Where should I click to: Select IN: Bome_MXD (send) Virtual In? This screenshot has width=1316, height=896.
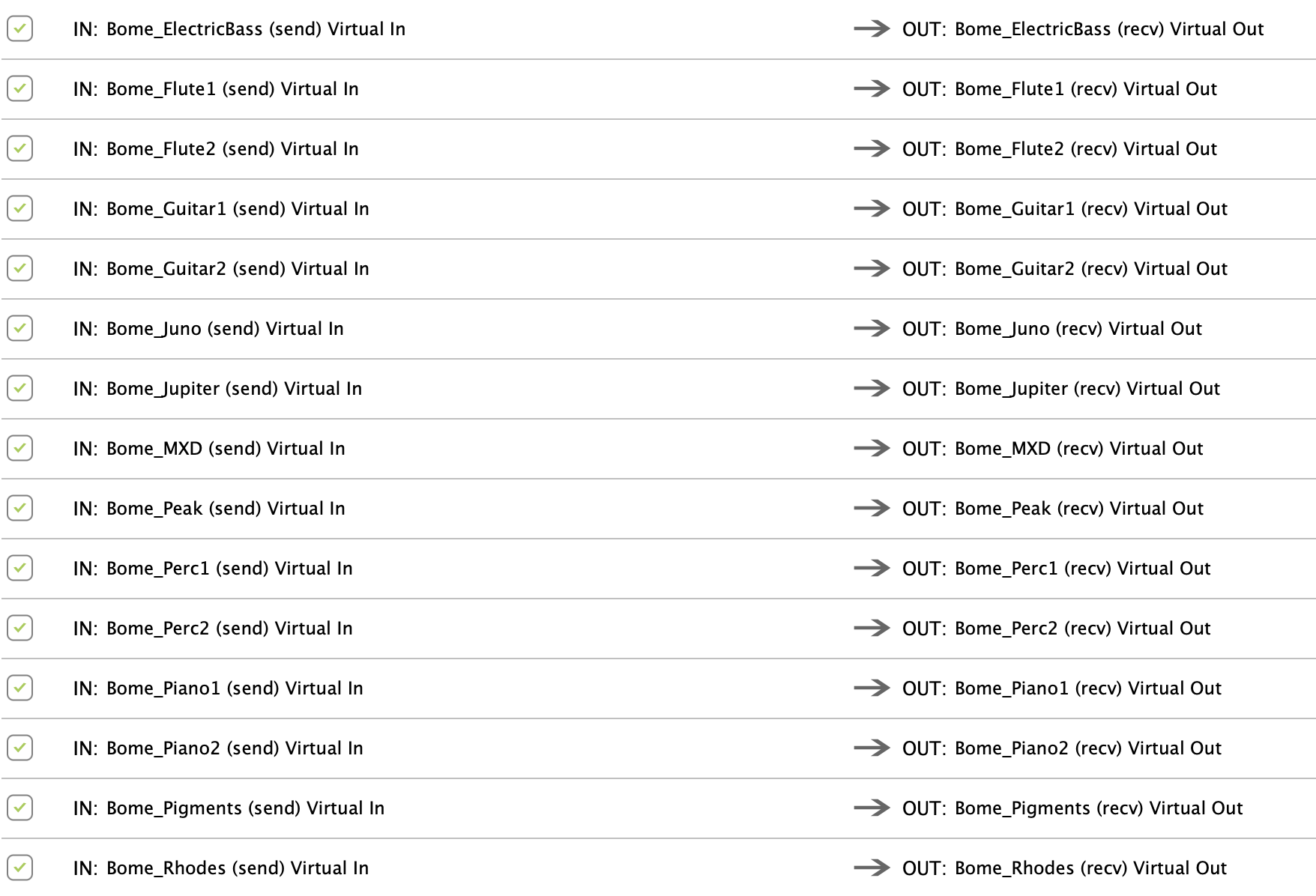click(209, 449)
